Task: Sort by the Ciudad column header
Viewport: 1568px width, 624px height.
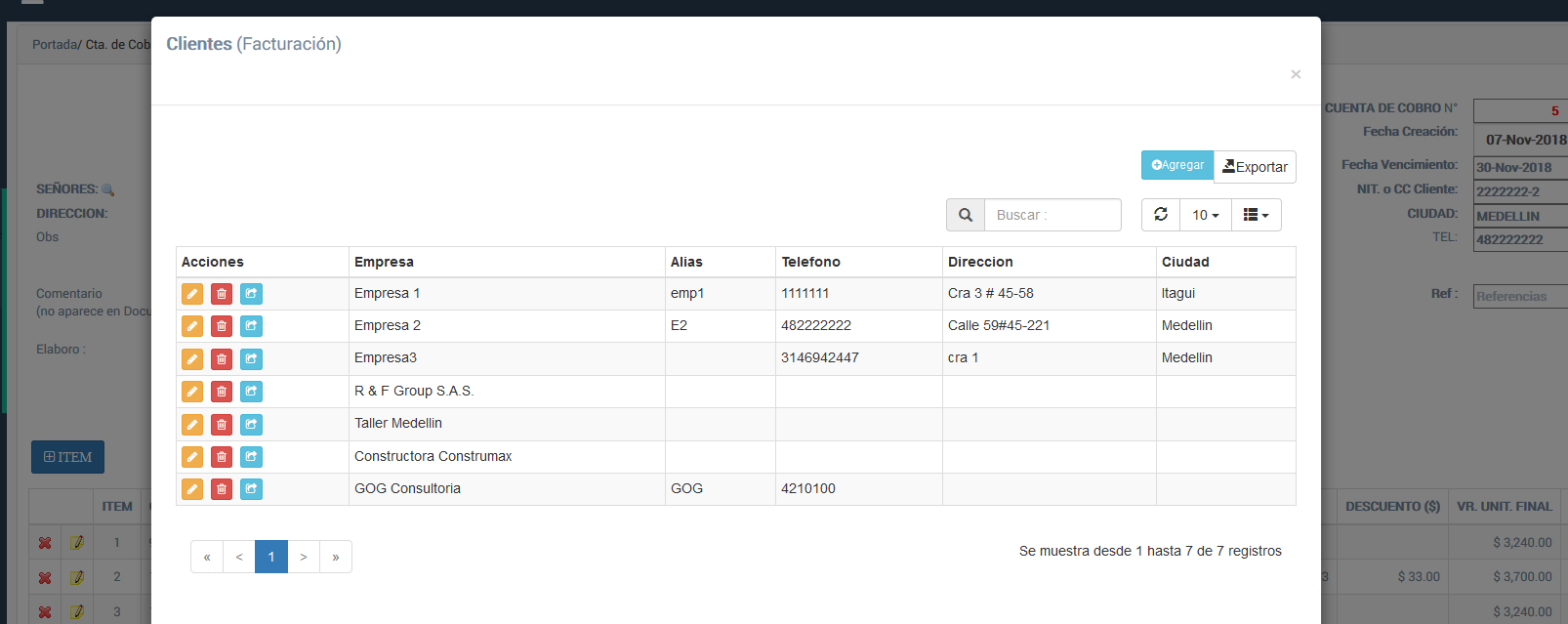Action: (x=1185, y=262)
